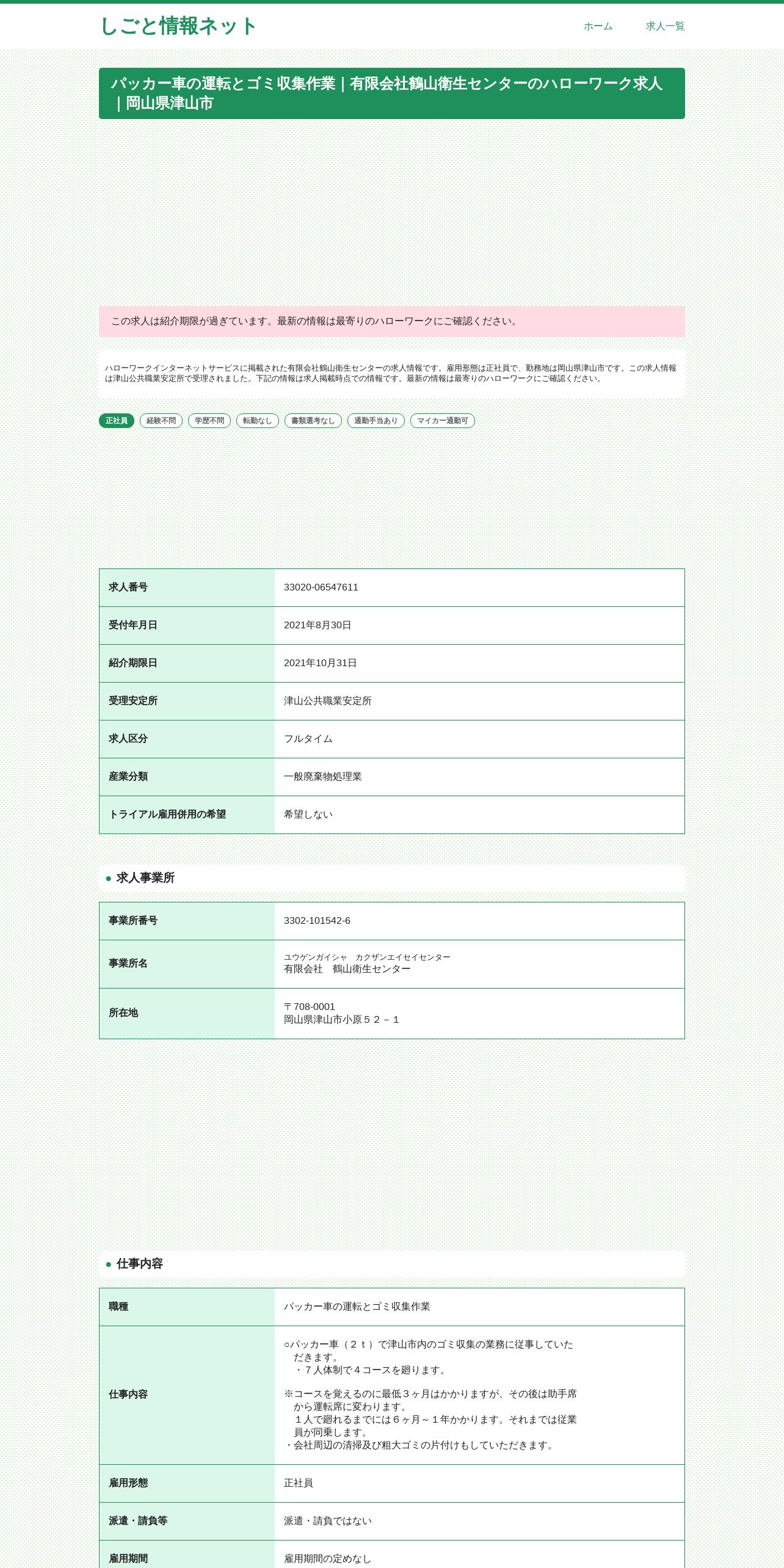The image size is (784, 1568).
Task: Click the 書類選考なし tag
Action: pos(313,421)
